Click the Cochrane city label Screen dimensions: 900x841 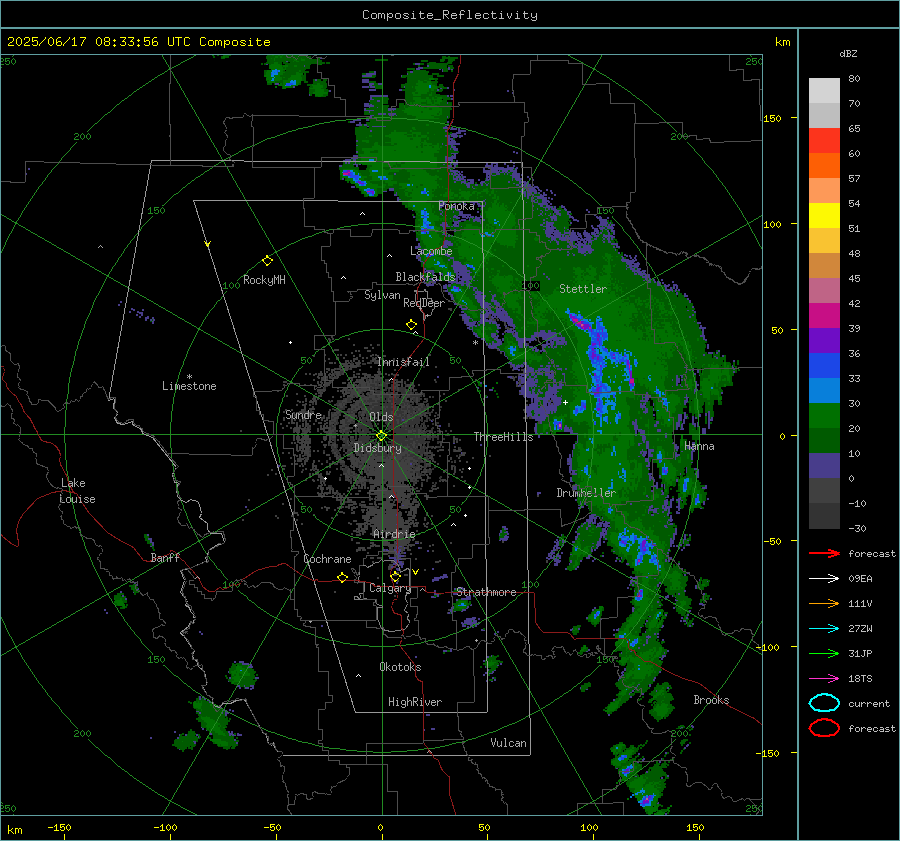[x=327, y=559]
